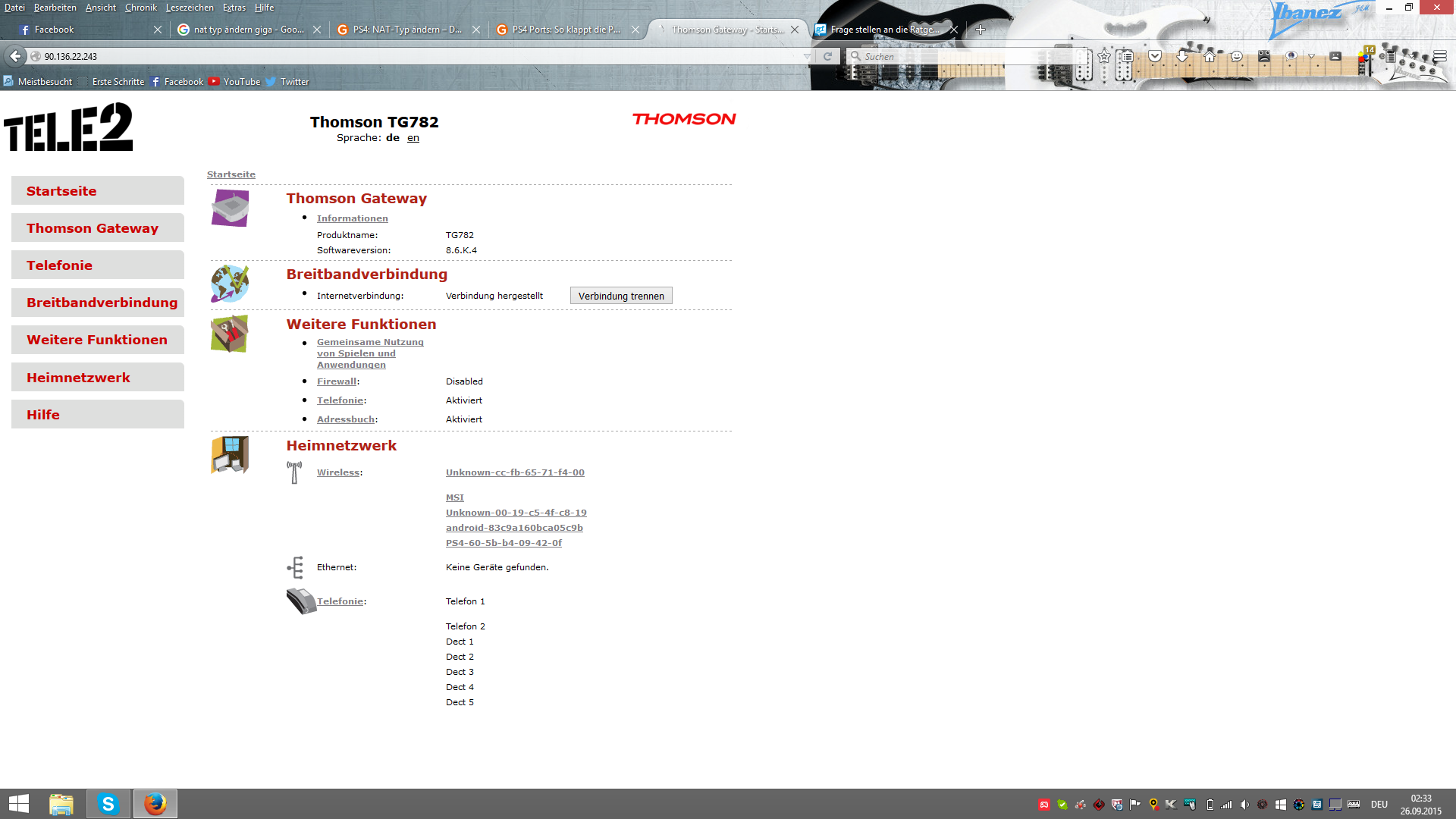Open the downloads arrow icon

tap(1182, 56)
